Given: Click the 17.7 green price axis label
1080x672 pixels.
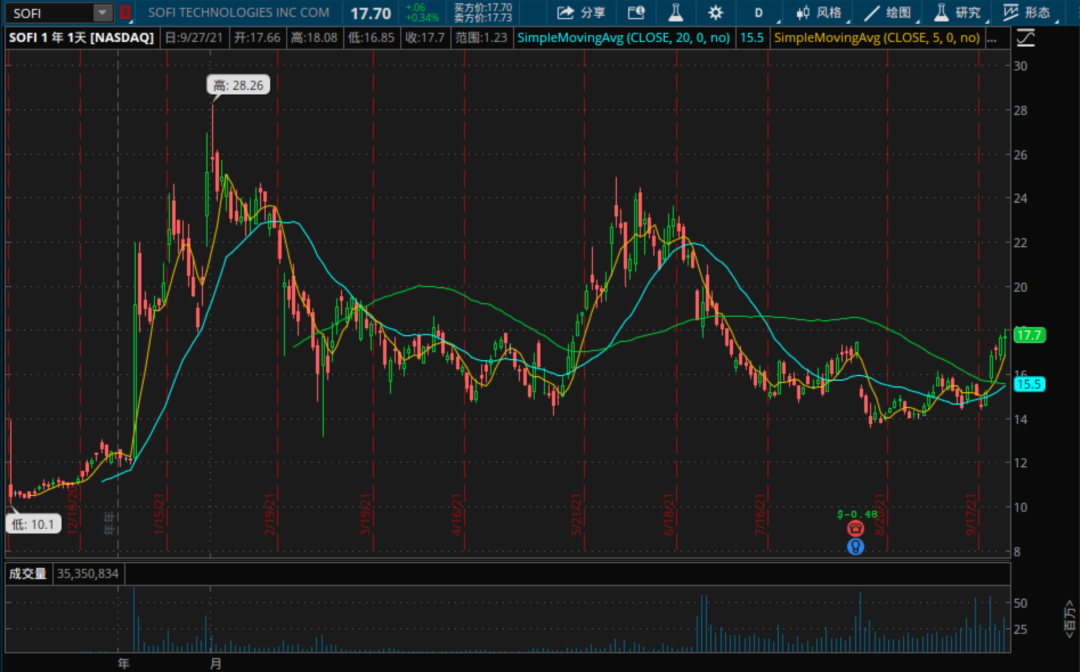Looking at the screenshot, I should point(1029,335).
